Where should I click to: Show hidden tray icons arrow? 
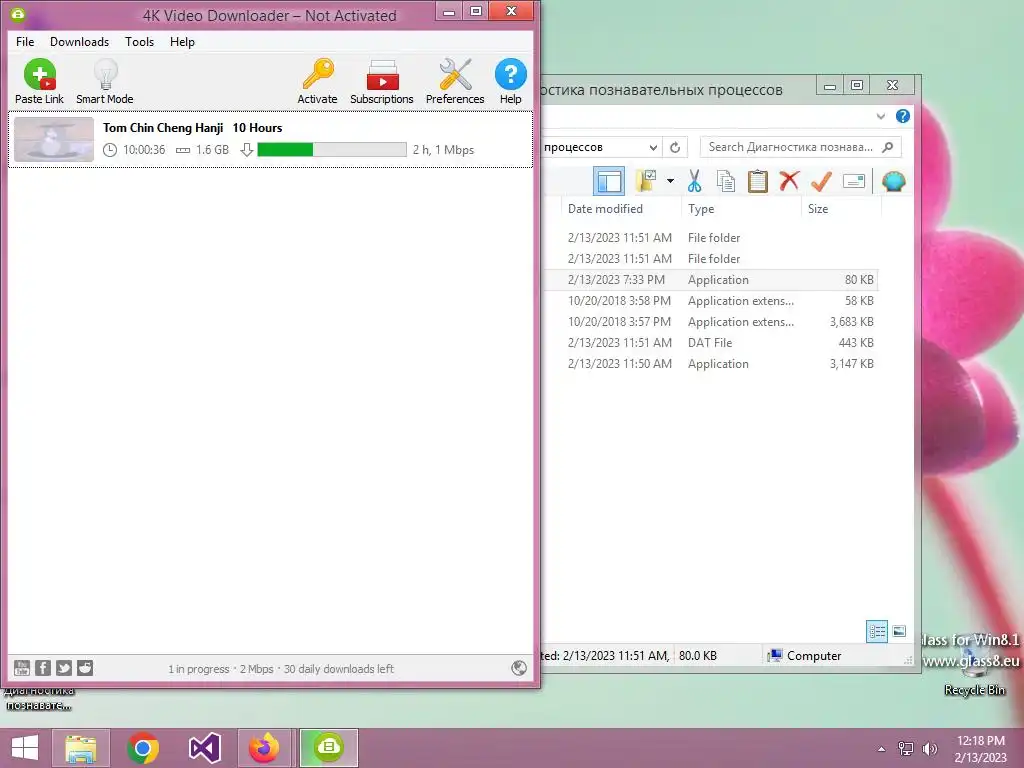[x=882, y=749]
